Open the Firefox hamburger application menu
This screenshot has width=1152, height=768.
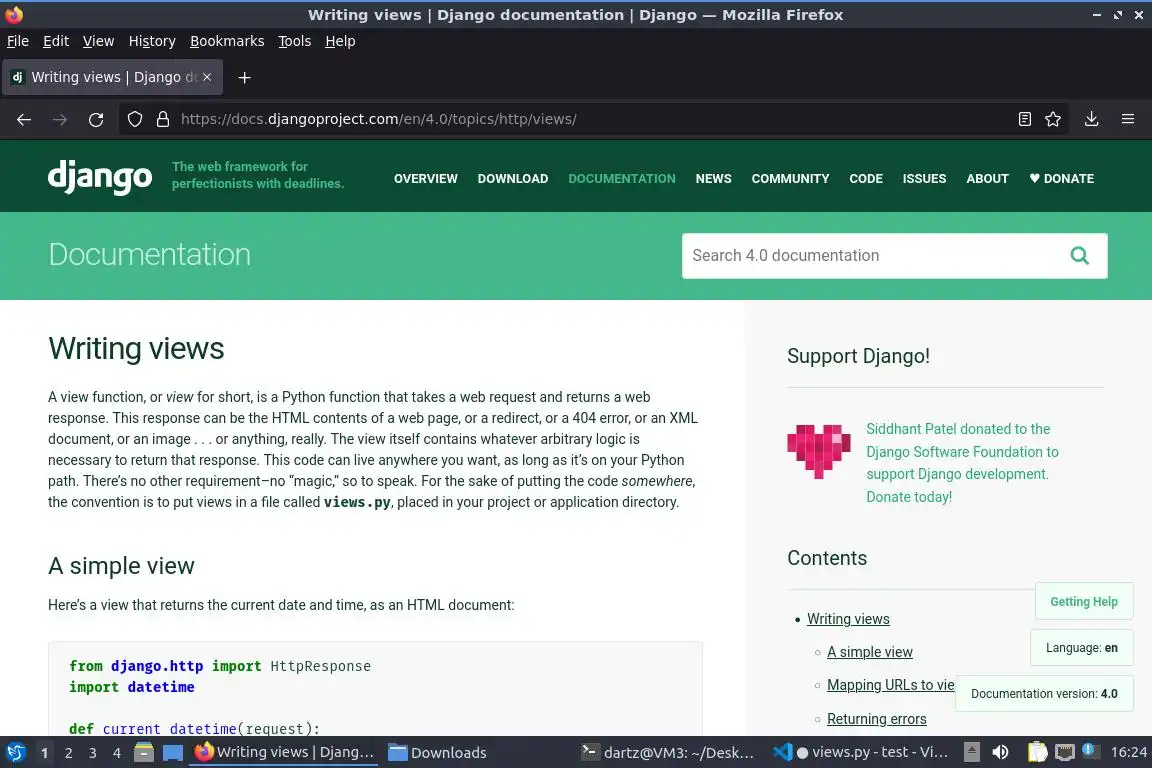pos(1128,119)
